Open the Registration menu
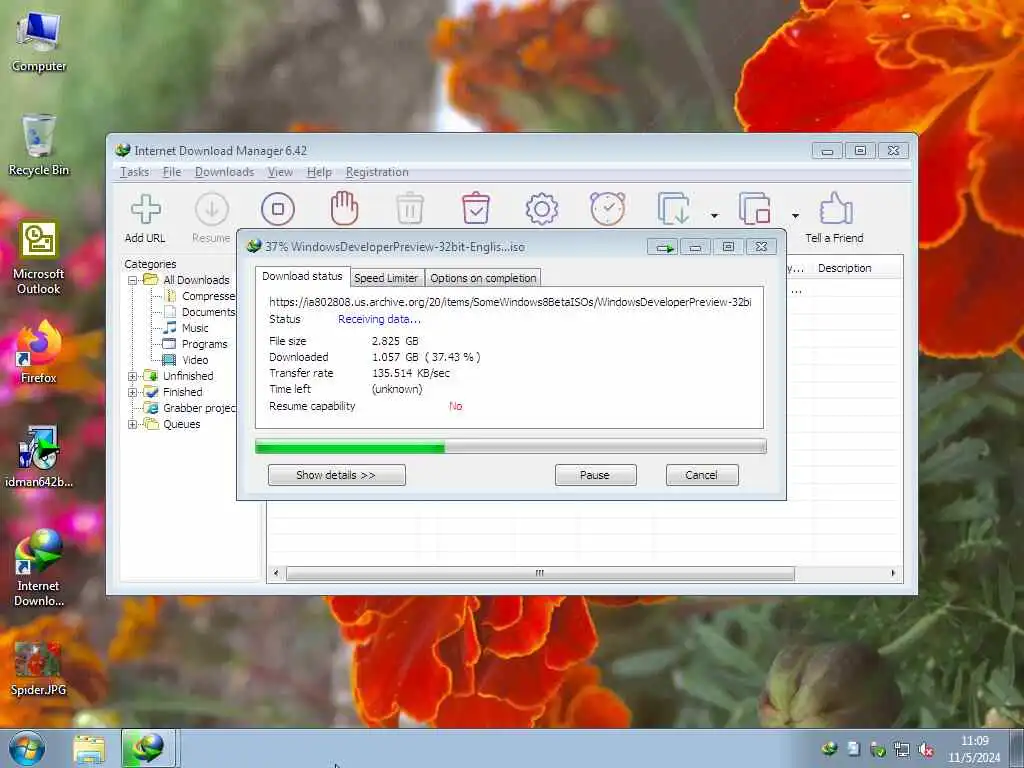Screen dimensions: 1024x768 tap(377, 172)
